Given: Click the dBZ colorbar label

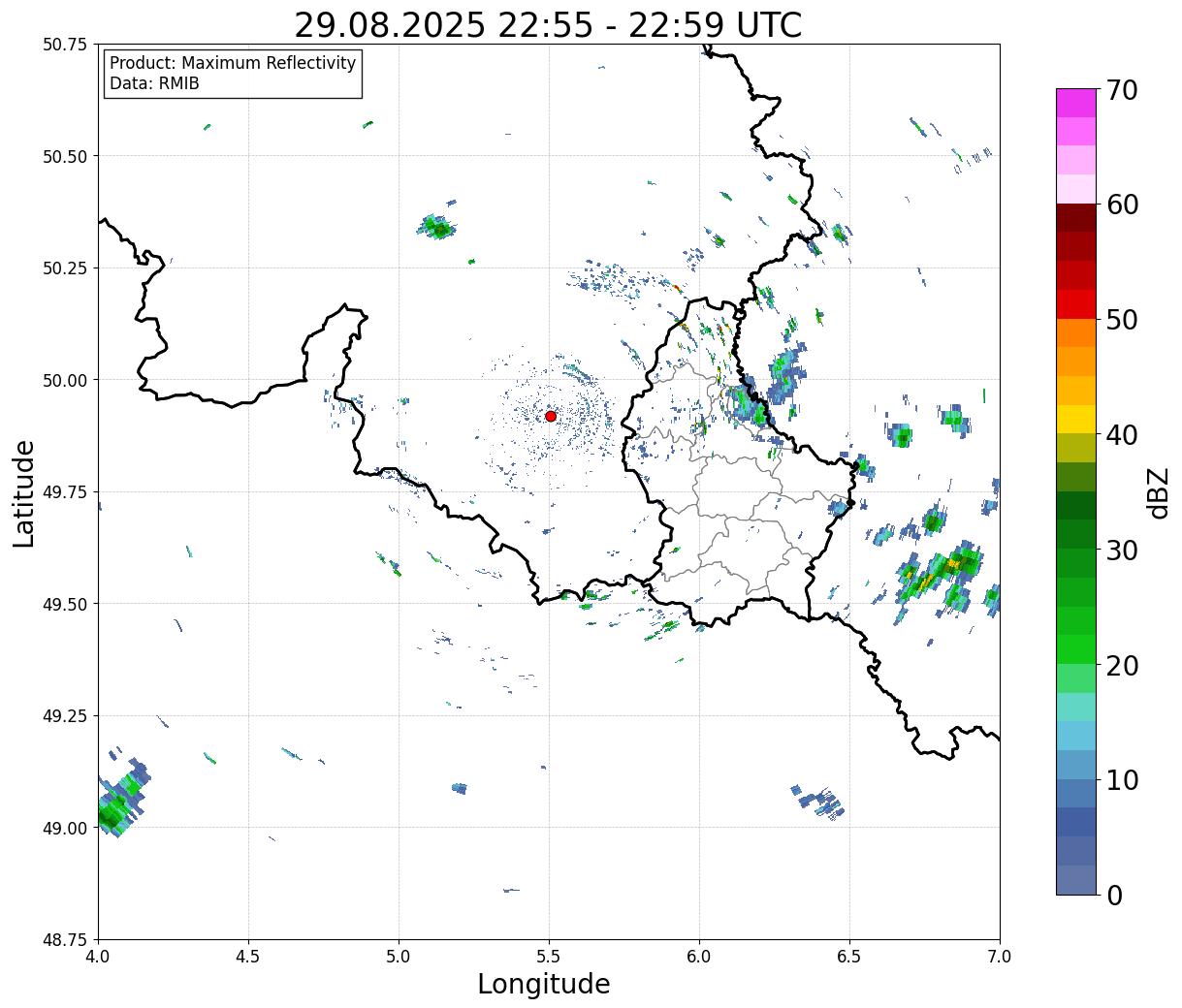Looking at the screenshot, I should (1158, 492).
